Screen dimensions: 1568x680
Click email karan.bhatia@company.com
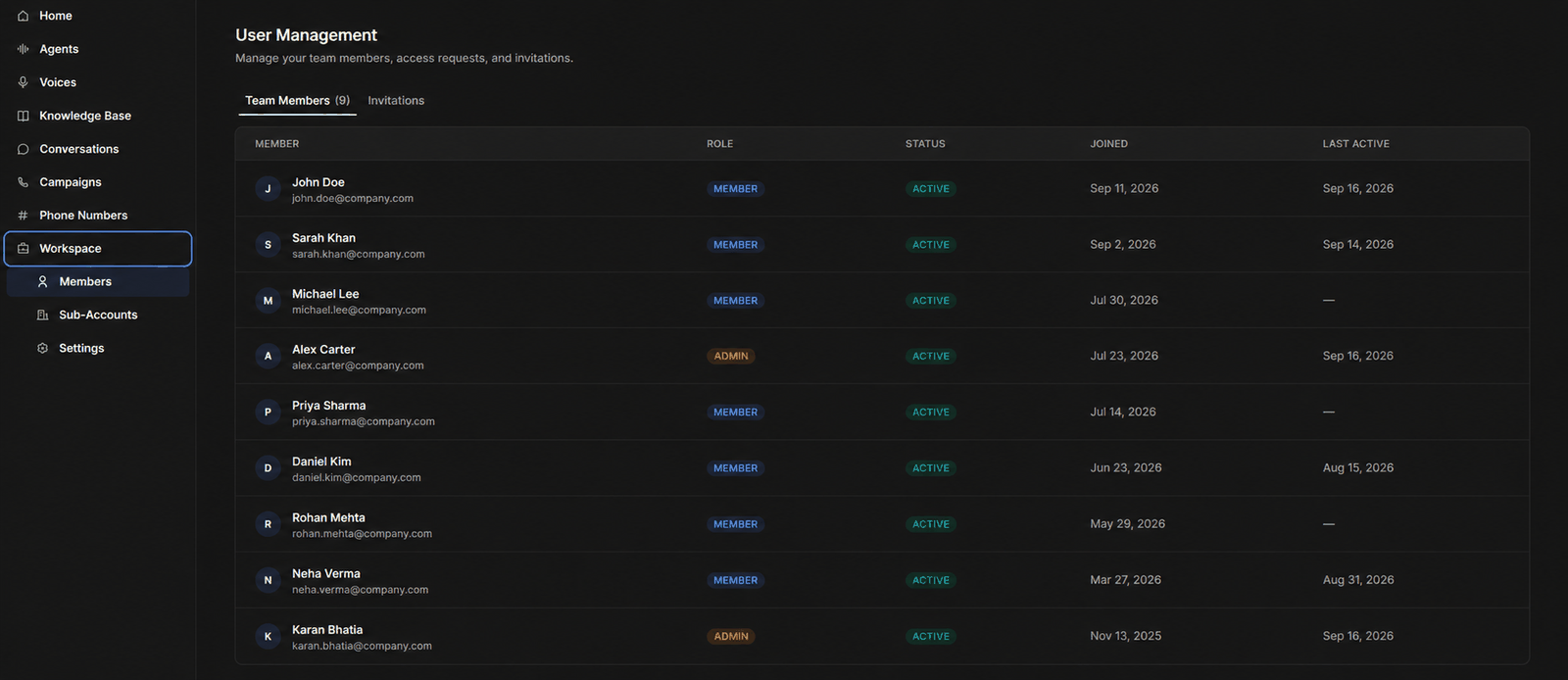pyautogui.click(x=362, y=647)
